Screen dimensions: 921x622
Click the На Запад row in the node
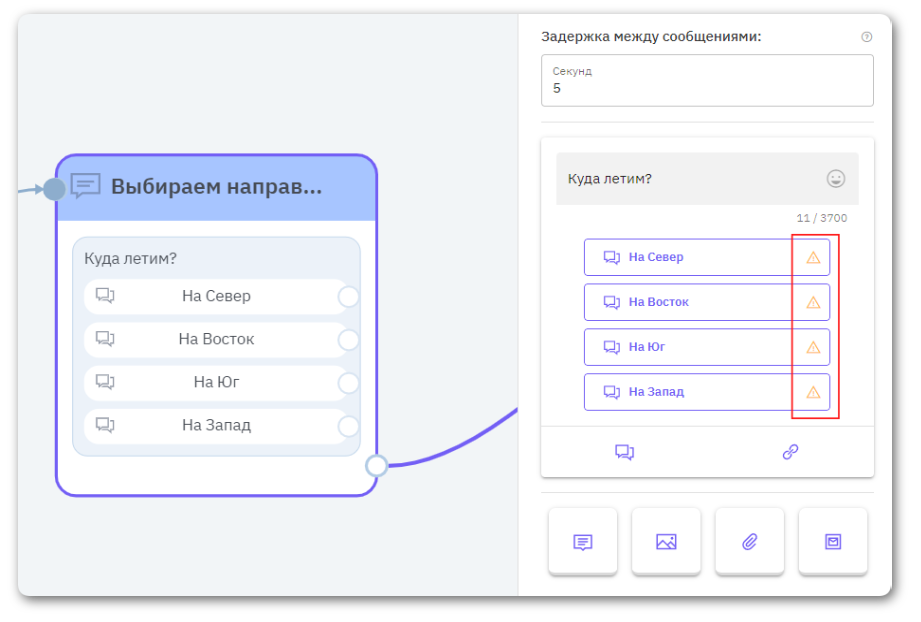(x=216, y=425)
